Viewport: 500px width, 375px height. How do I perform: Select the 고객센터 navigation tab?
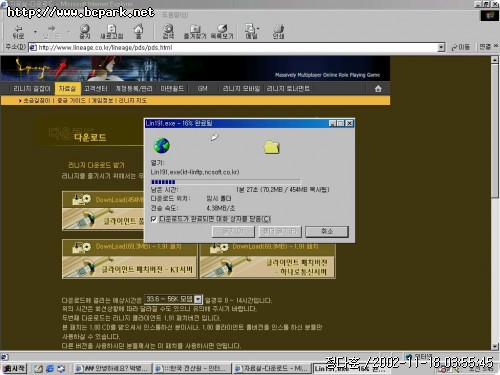click(96, 89)
